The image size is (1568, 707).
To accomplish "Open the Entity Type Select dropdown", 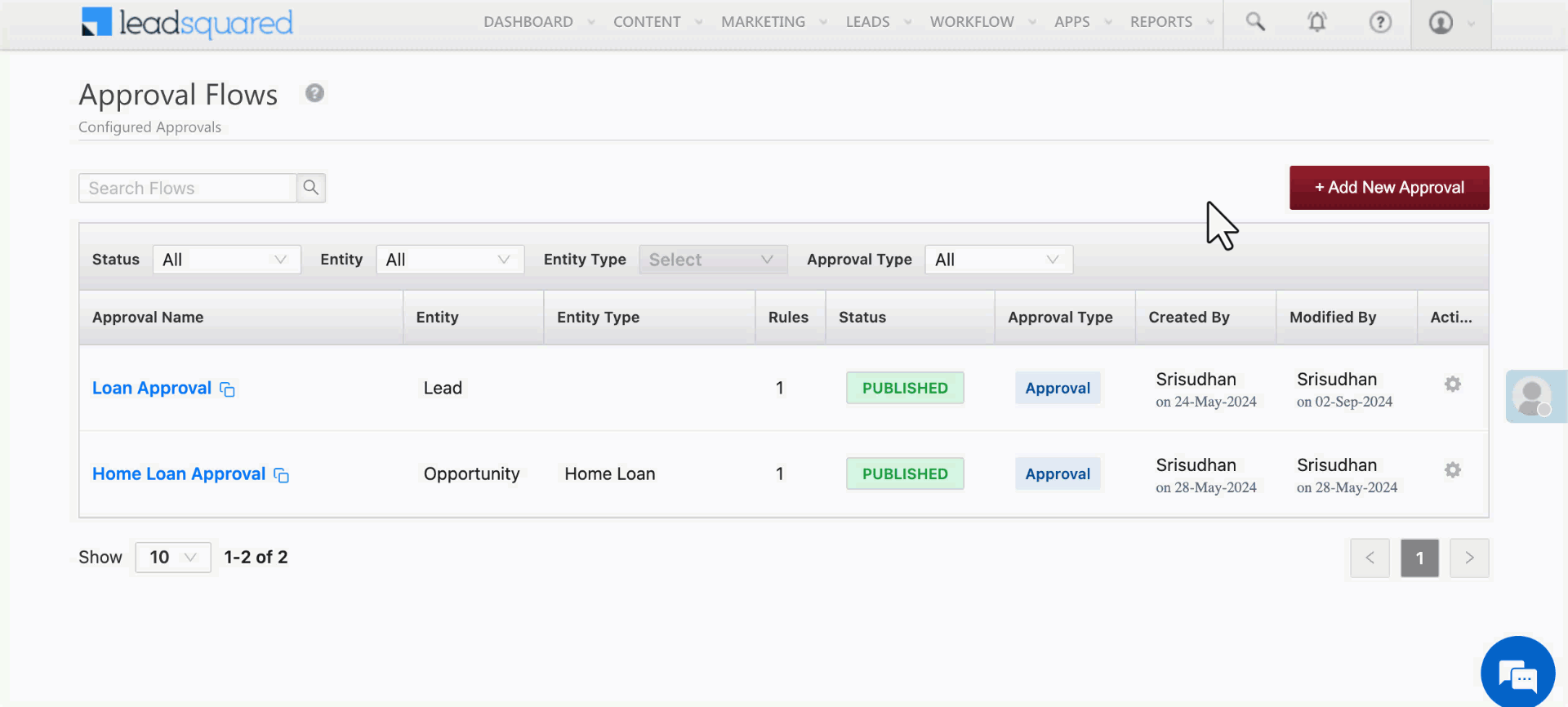I will (x=713, y=260).
